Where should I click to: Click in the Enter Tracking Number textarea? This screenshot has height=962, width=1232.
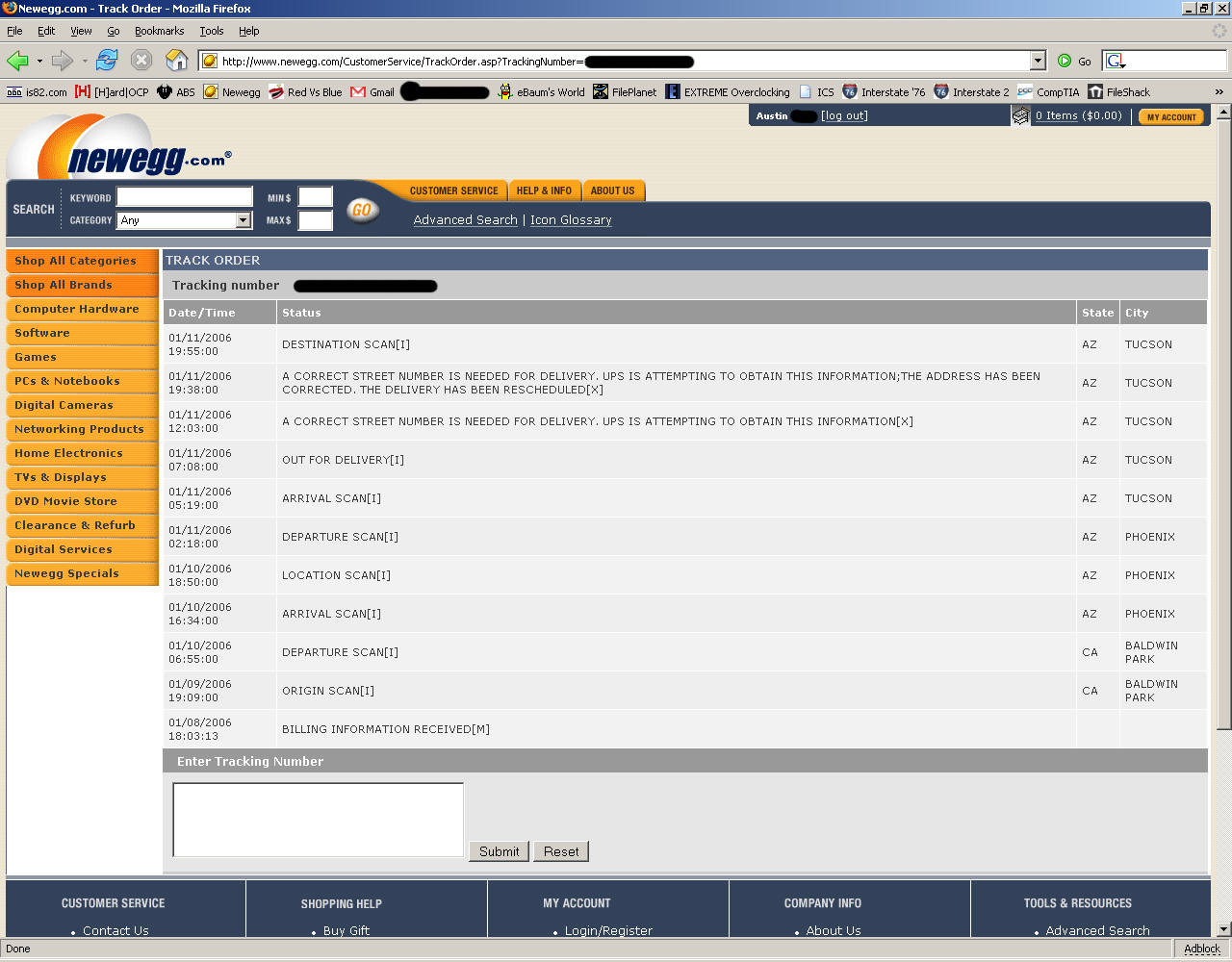point(319,820)
